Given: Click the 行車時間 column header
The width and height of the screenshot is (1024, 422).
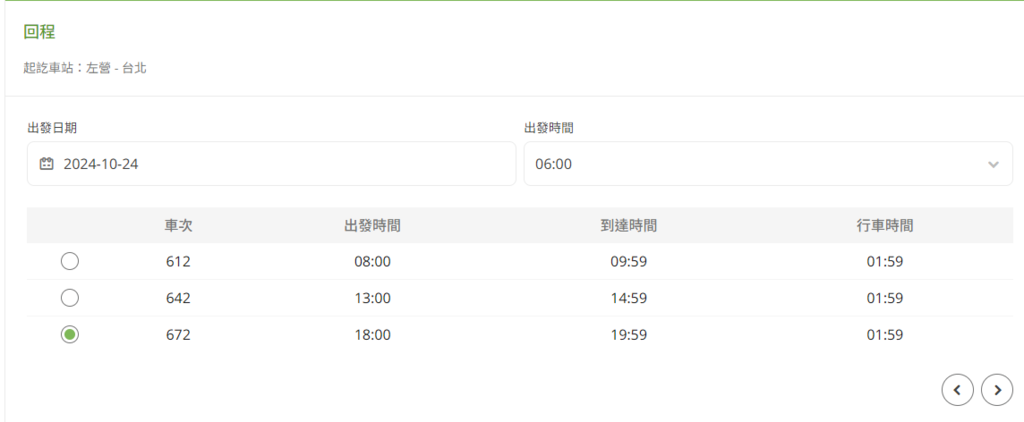Looking at the screenshot, I should click(x=885, y=226).
